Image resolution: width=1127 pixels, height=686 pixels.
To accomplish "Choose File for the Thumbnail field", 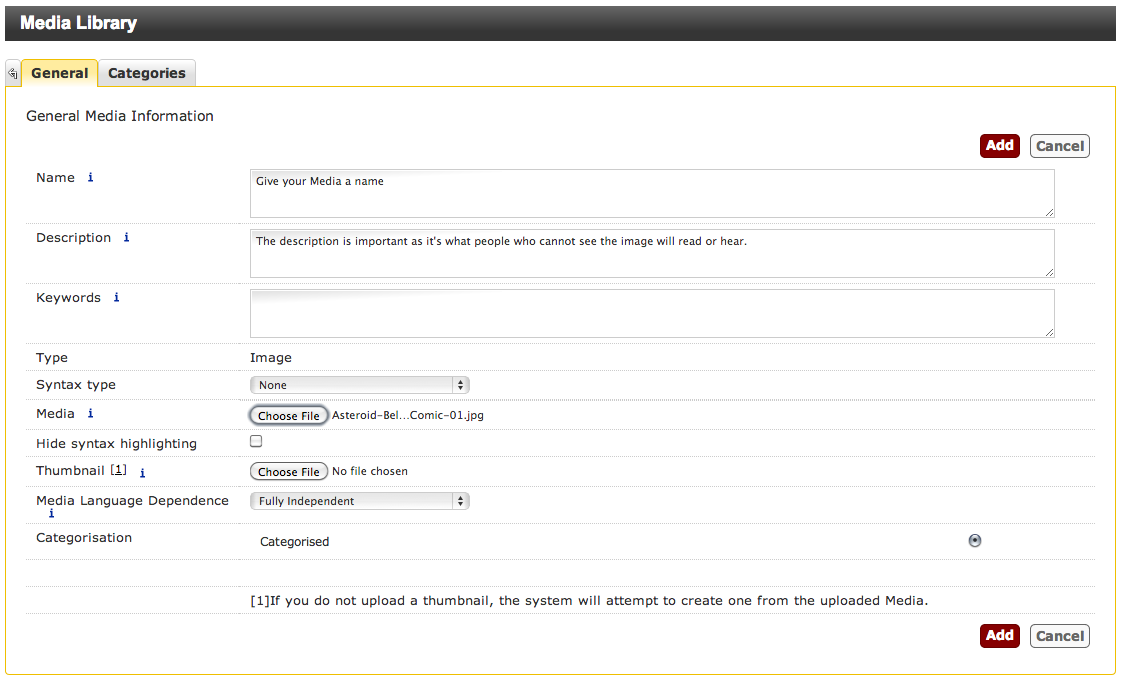I will tap(288, 471).
